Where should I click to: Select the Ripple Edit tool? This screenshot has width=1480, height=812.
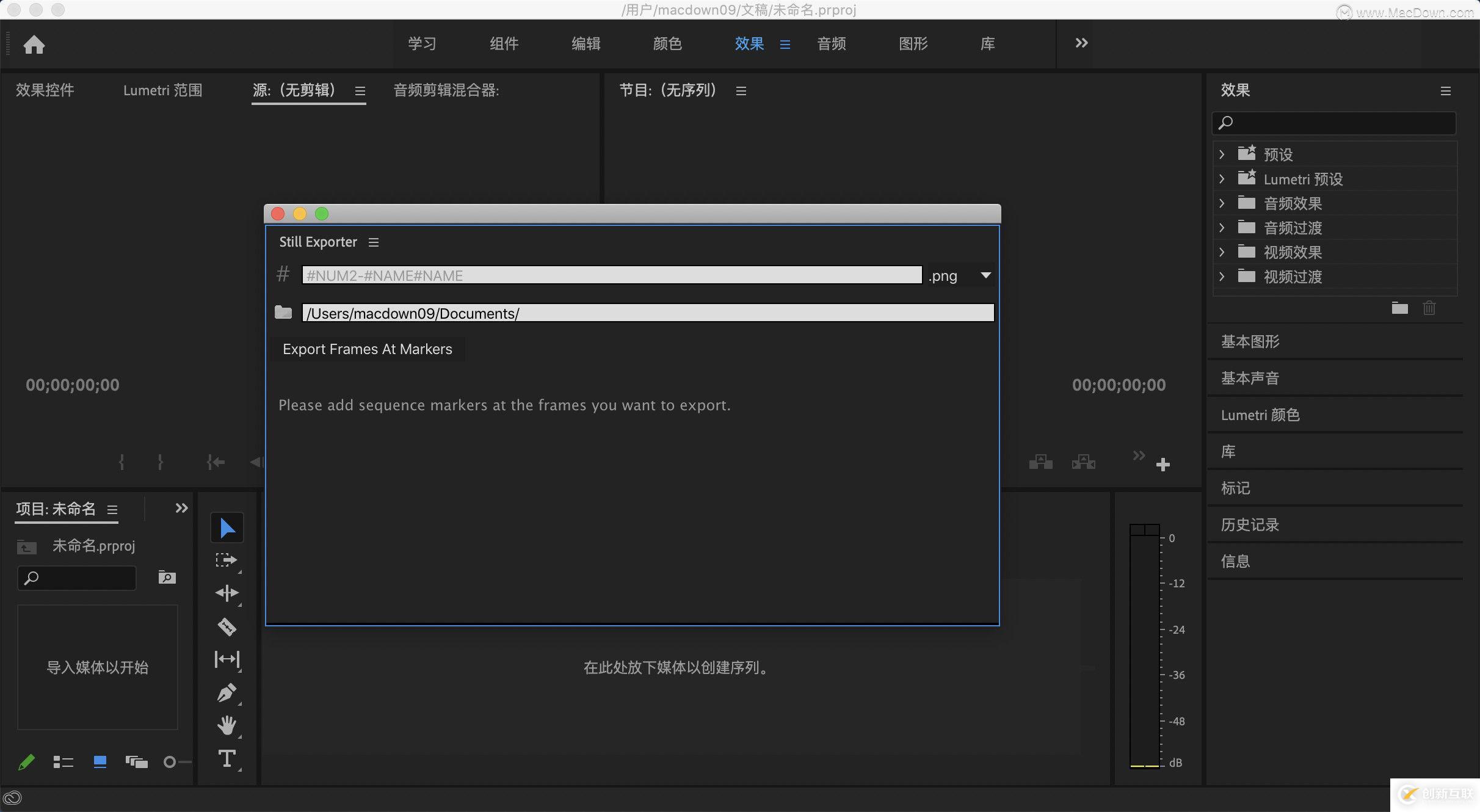click(227, 593)
